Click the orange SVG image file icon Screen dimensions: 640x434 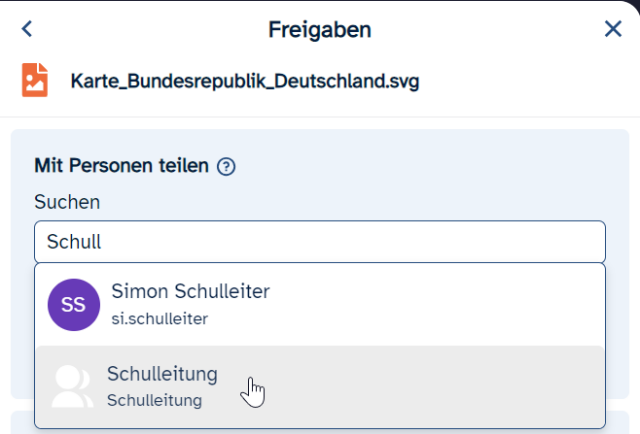coord(35,80)
